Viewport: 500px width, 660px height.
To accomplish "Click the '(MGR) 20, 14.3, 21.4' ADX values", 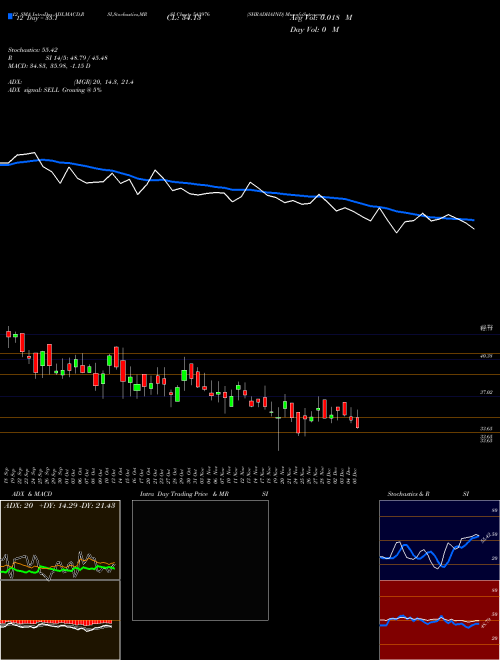I will click(x=103, y=82).
